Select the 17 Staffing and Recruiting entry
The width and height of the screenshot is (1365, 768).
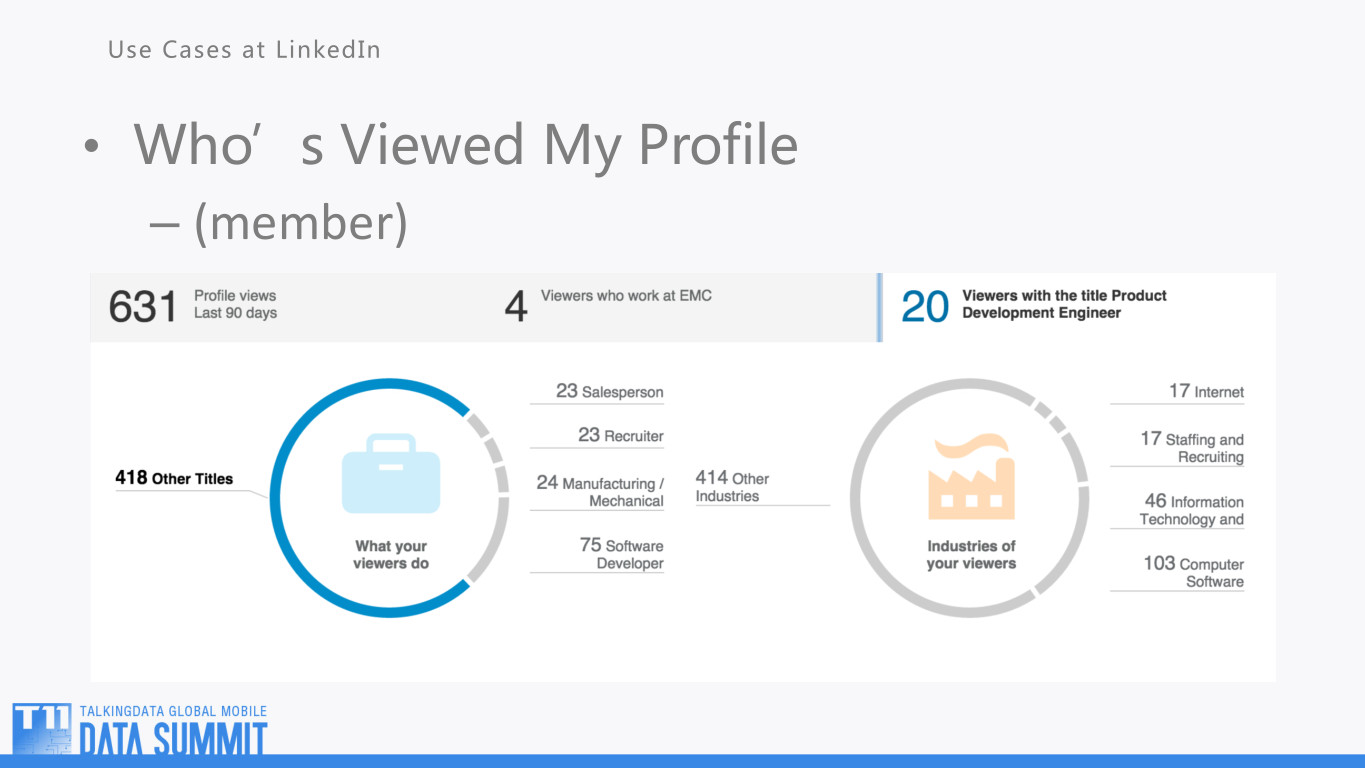[x=1177, y=447]
